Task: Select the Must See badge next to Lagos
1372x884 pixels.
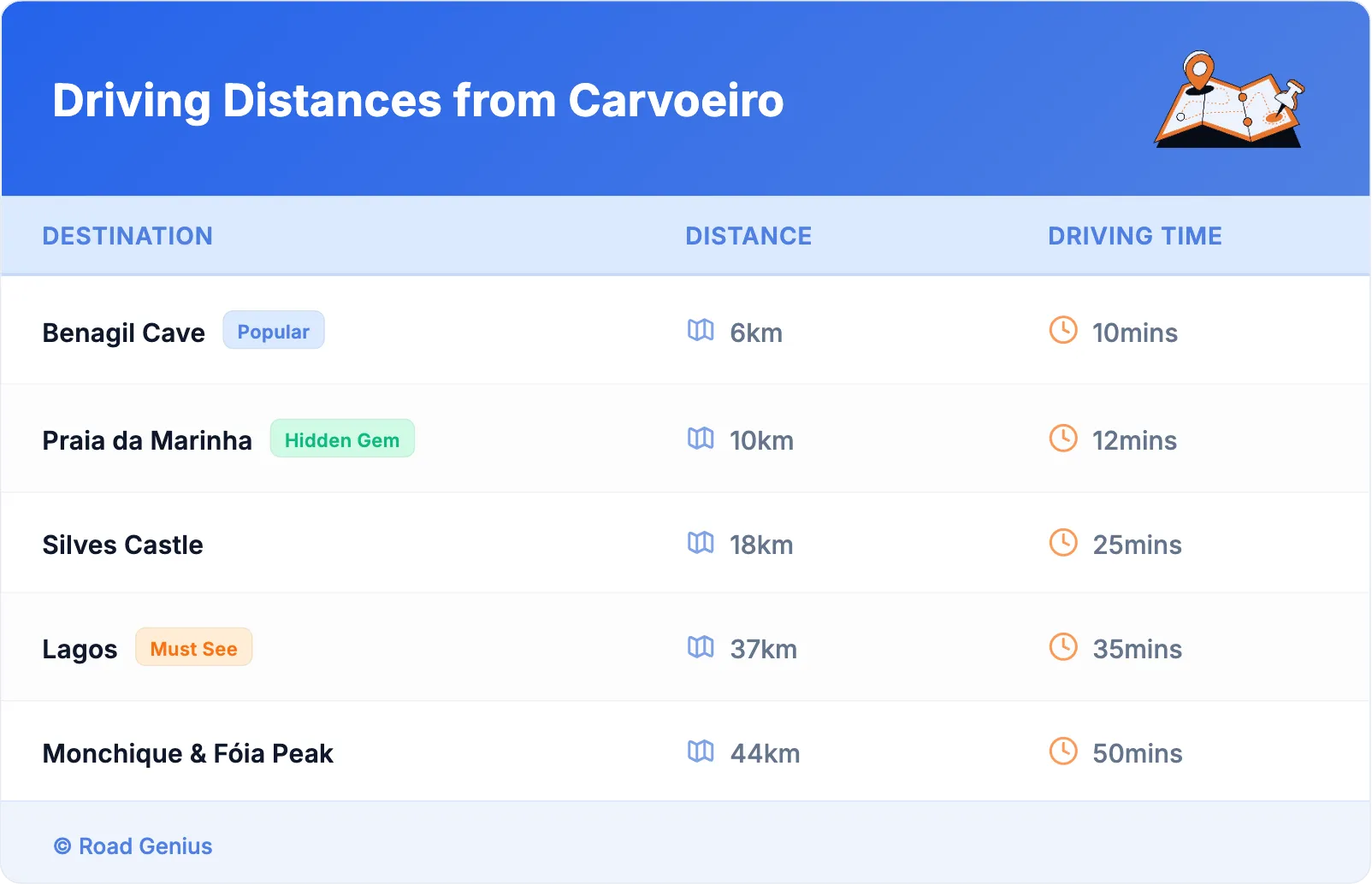Action: pos(194,647)
